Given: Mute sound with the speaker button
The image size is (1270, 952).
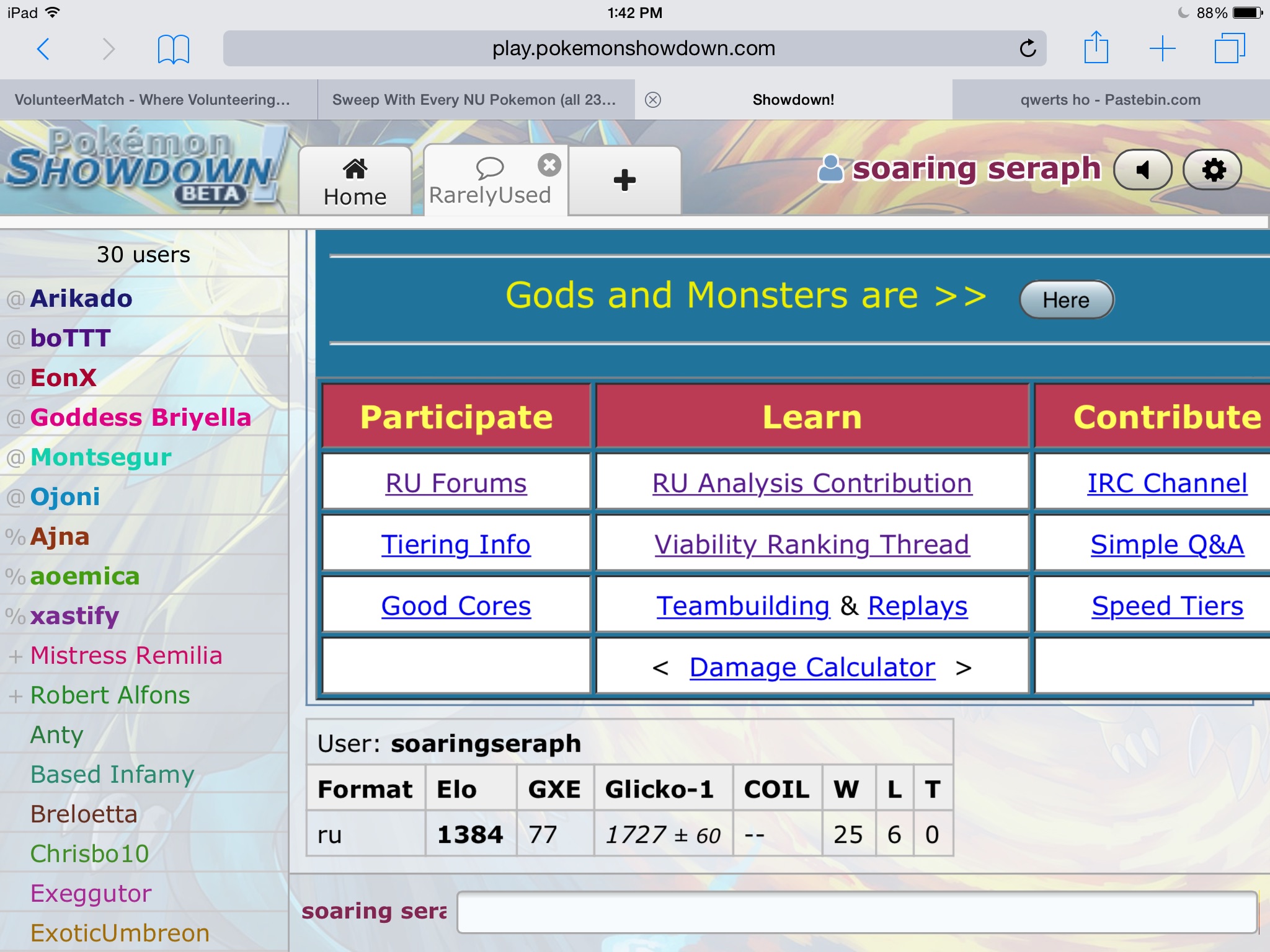Looking at the screenshot, I should tap(1143, 169).
